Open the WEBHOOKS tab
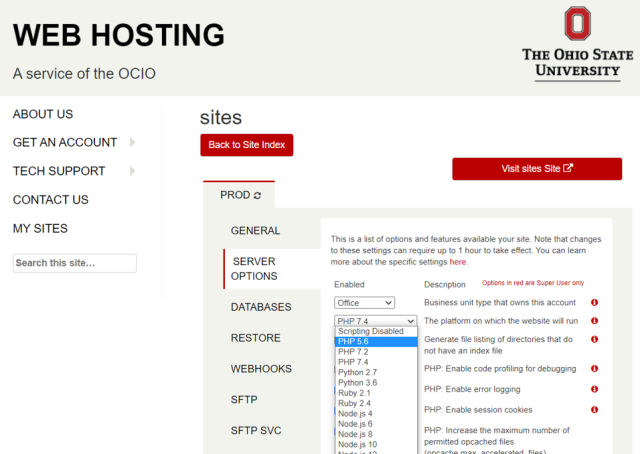Image resolution: width=640 pixels, height=454 pixels. point(261,369)
